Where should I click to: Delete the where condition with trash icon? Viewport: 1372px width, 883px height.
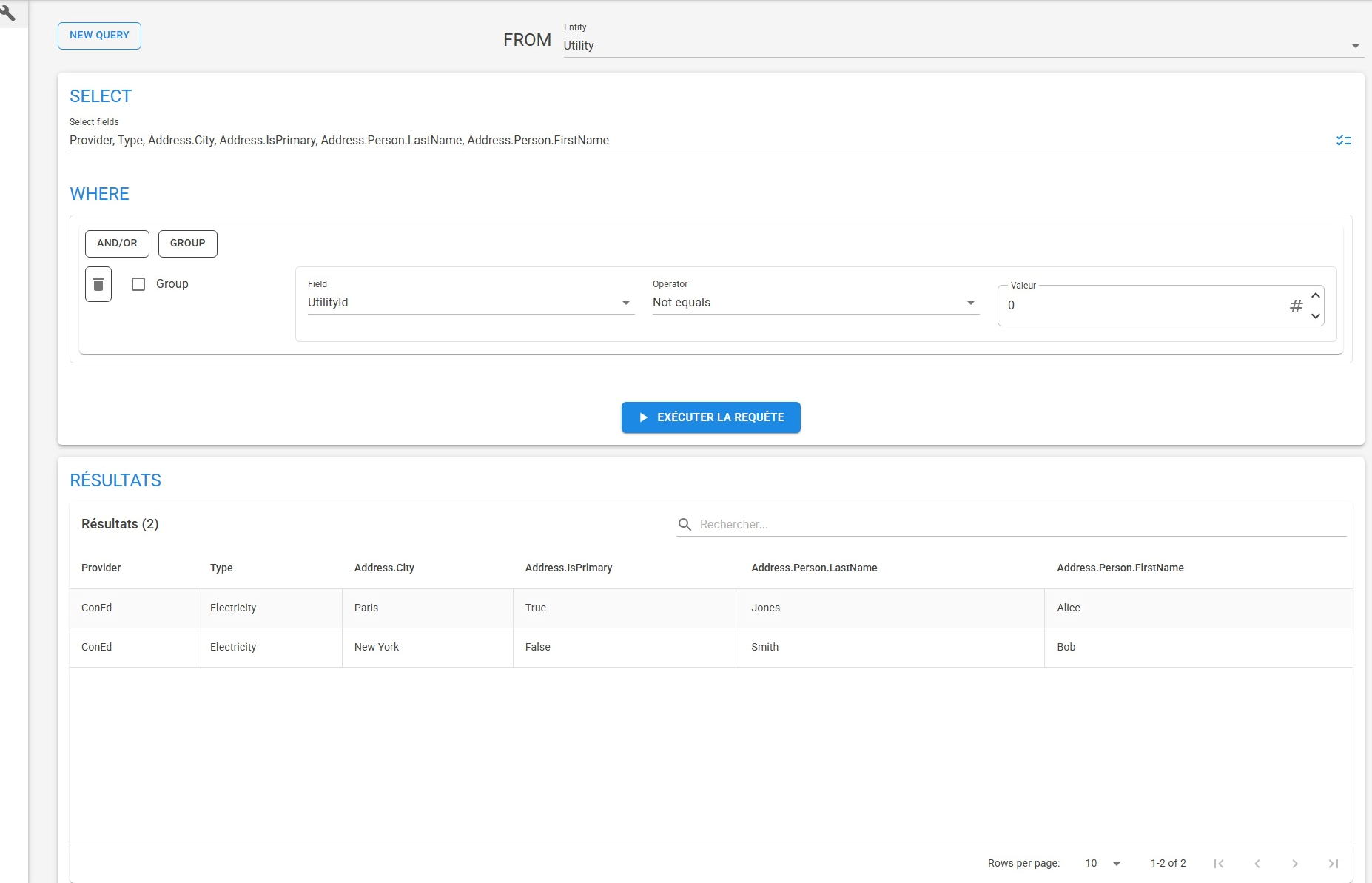click(x=98, y=284)
